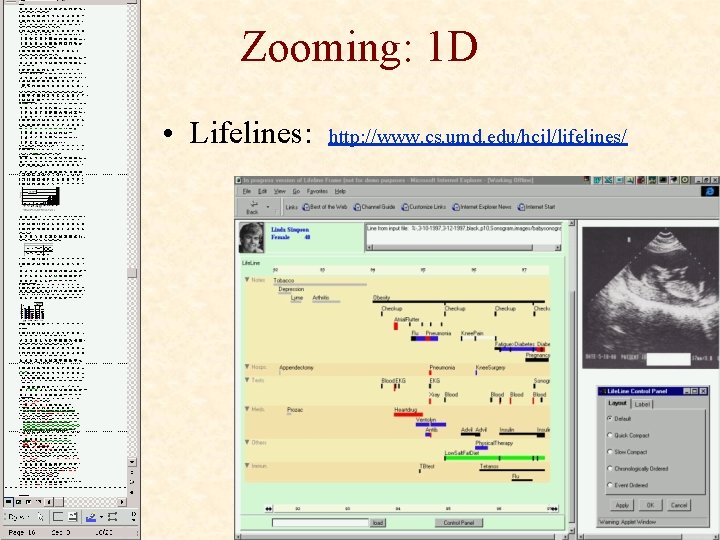Click the left end arrows of the timeline zoom slider

point(269,508)
